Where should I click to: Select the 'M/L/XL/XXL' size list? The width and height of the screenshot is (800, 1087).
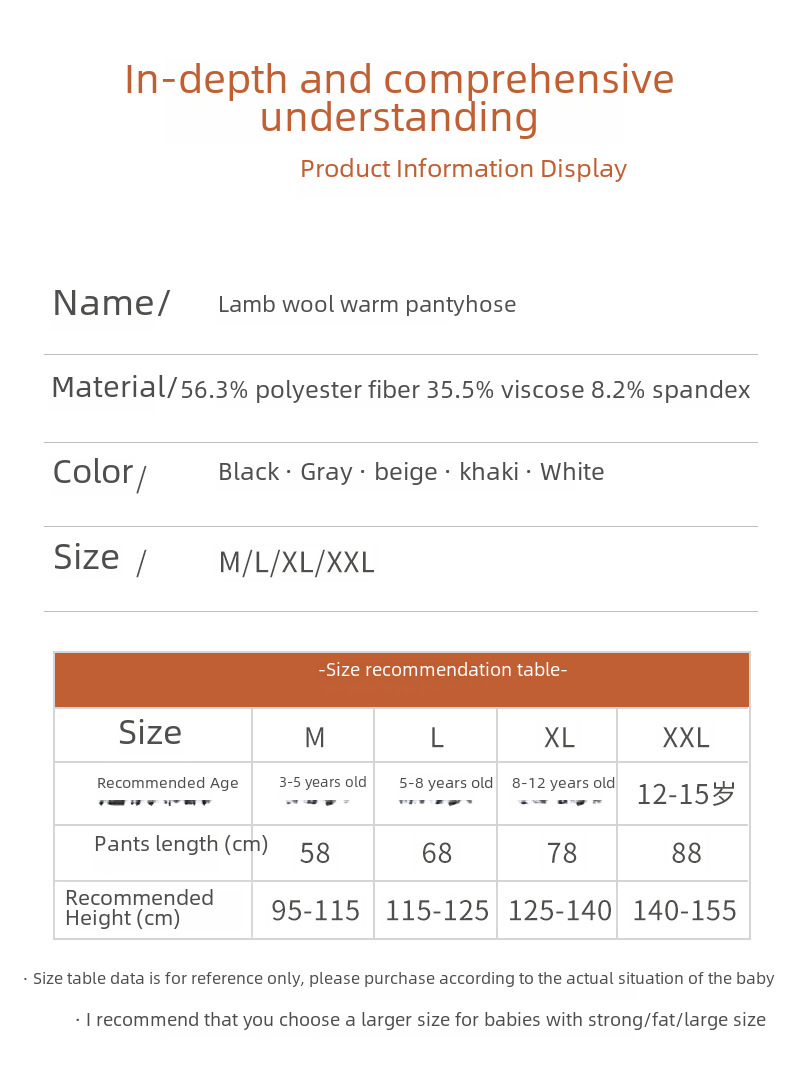(297, 562)
